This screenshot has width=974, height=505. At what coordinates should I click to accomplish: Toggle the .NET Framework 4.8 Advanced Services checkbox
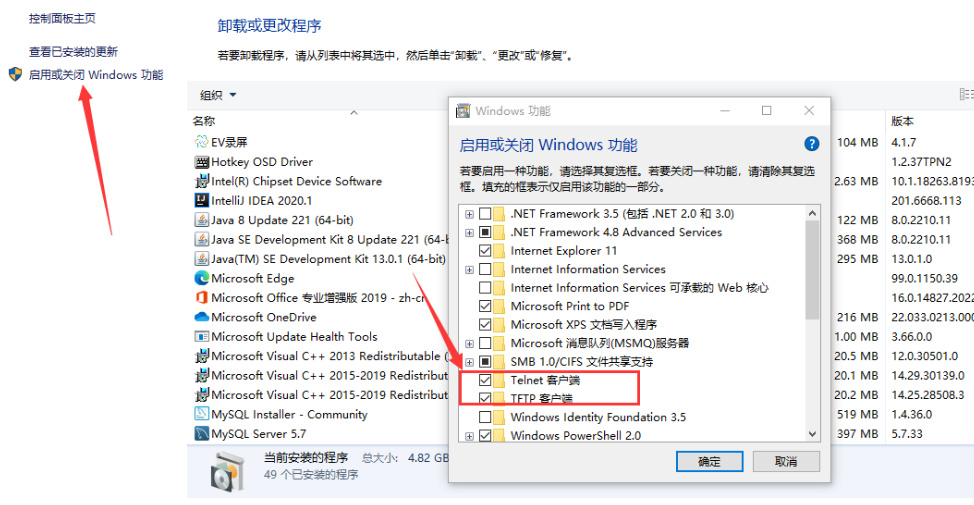[x=485, y=232]
